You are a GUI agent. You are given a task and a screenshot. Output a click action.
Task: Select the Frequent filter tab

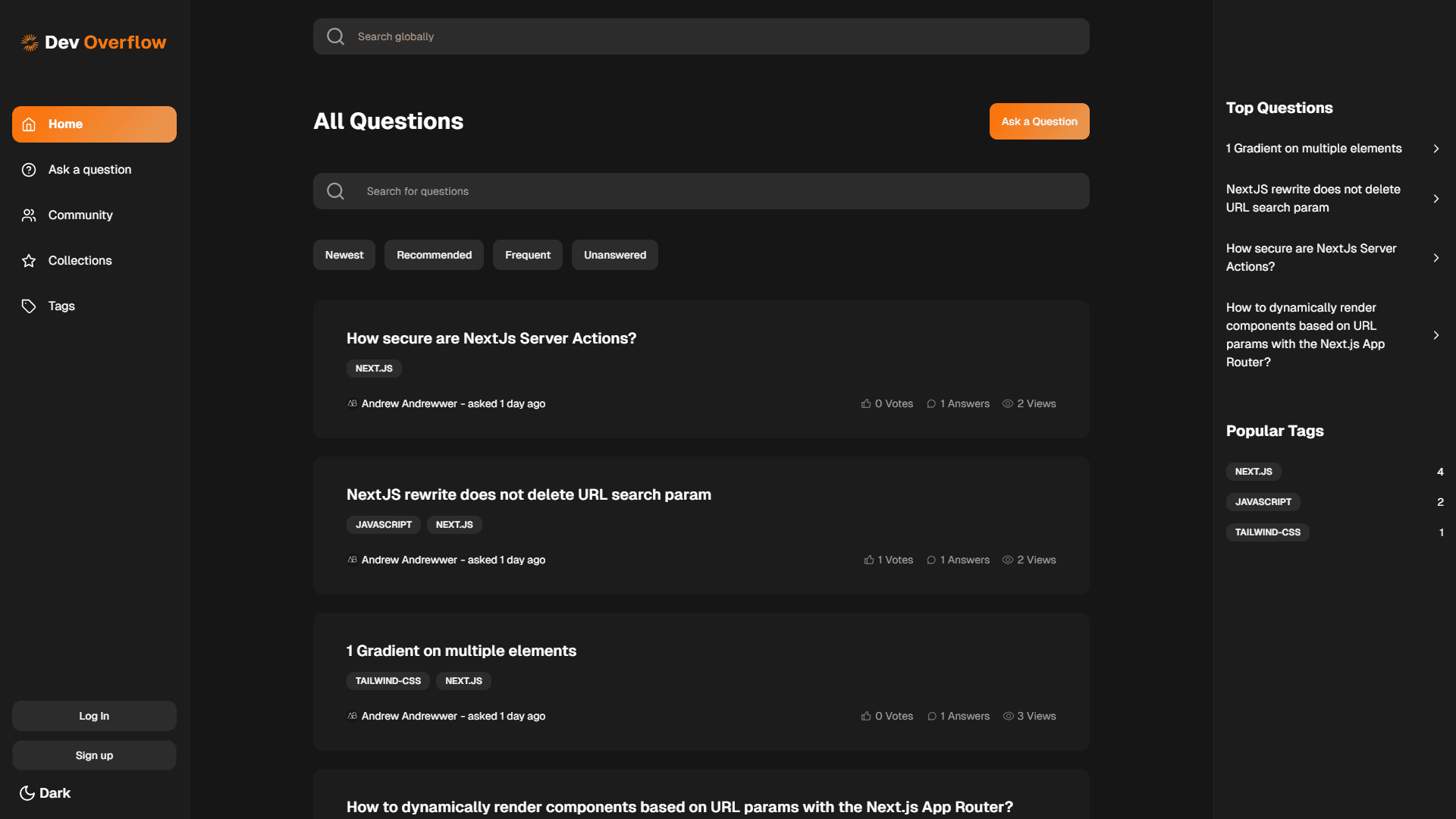(527, 255)
